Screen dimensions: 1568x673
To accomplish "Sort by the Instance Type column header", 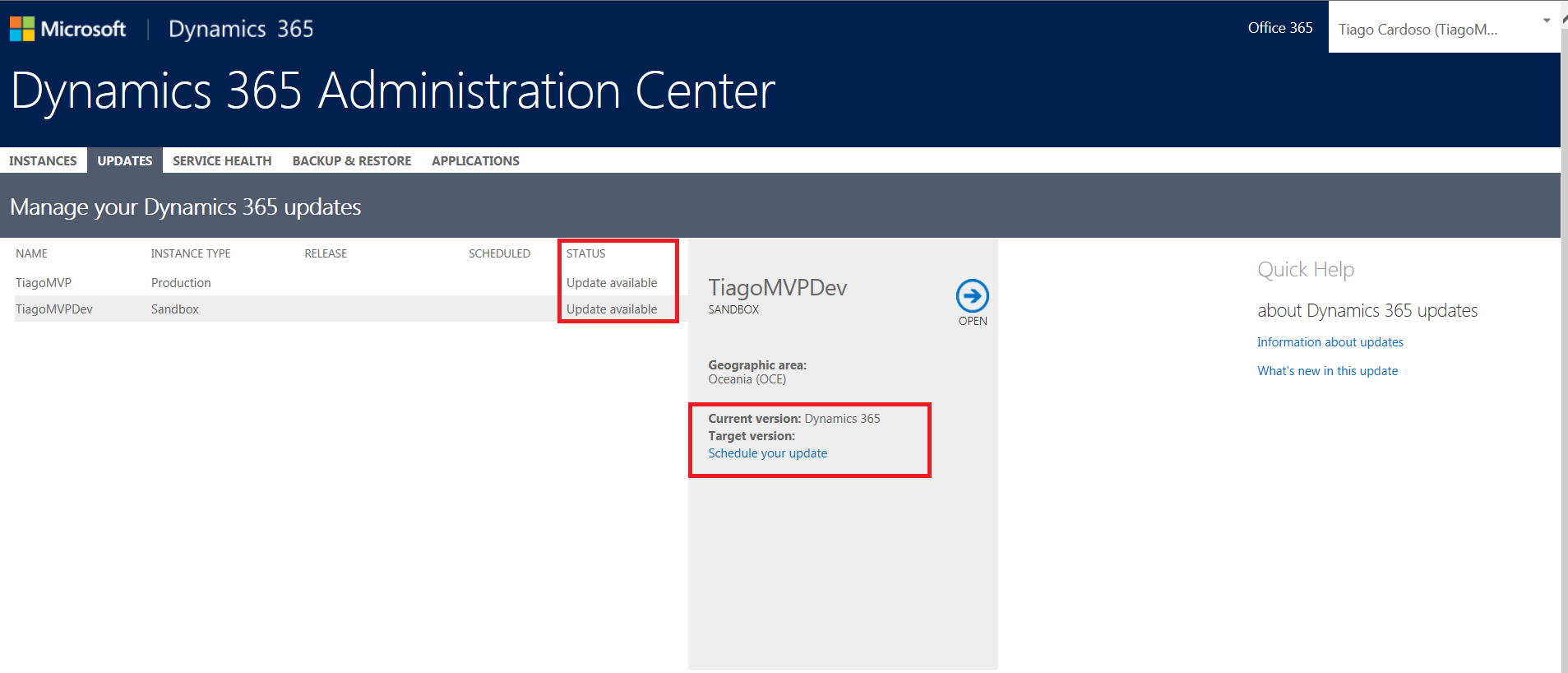I will 191,253.
